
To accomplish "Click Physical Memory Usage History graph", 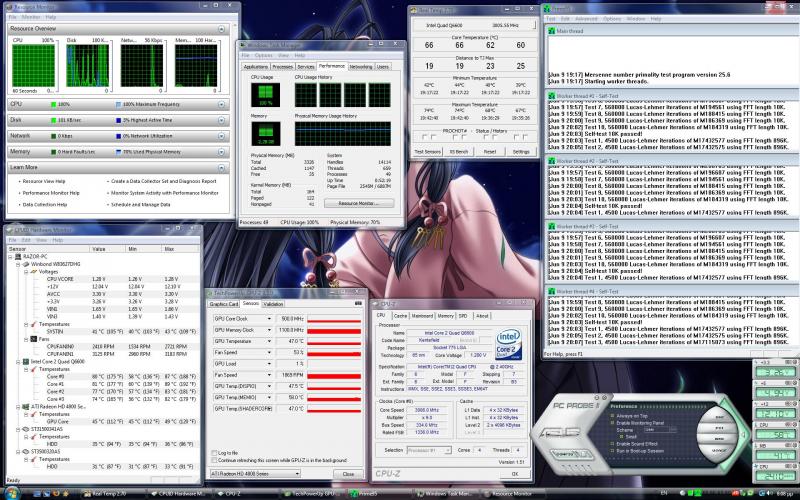I will click(x=343, y=134).
